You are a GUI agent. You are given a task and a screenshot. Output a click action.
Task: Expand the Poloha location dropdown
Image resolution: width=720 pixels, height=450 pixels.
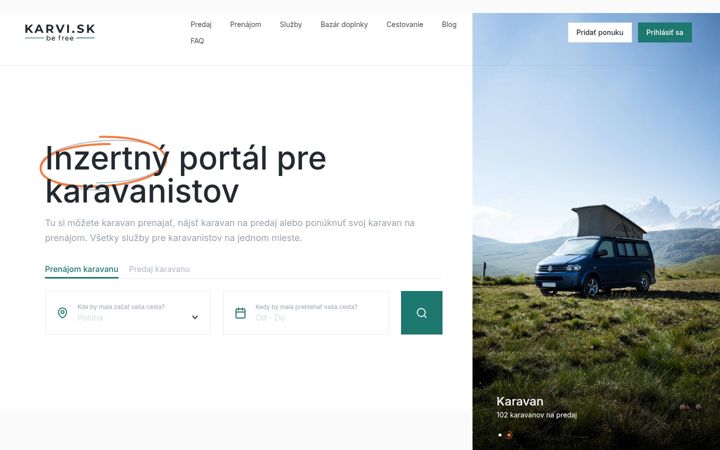[x=128, y=312]
